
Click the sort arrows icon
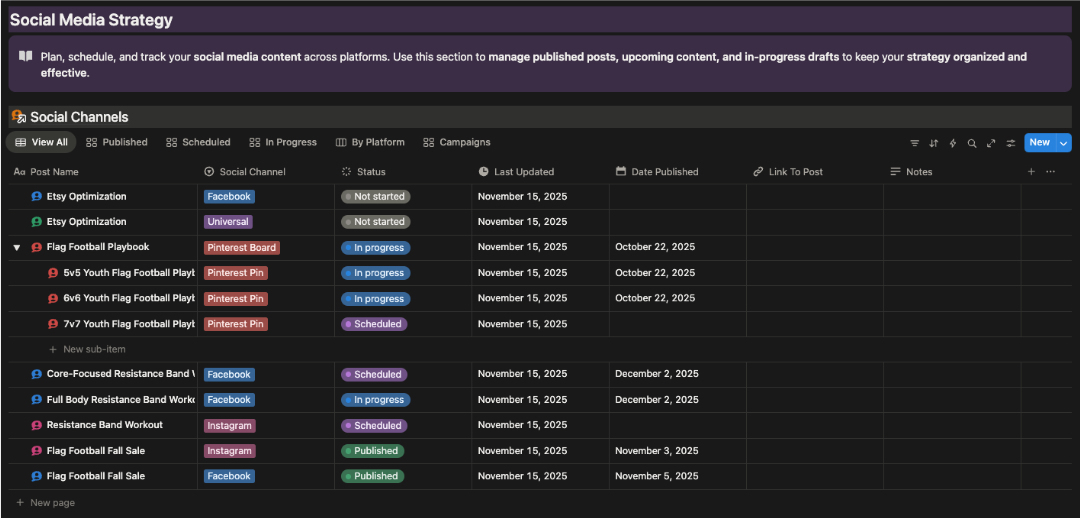click(x=933, y=143)
